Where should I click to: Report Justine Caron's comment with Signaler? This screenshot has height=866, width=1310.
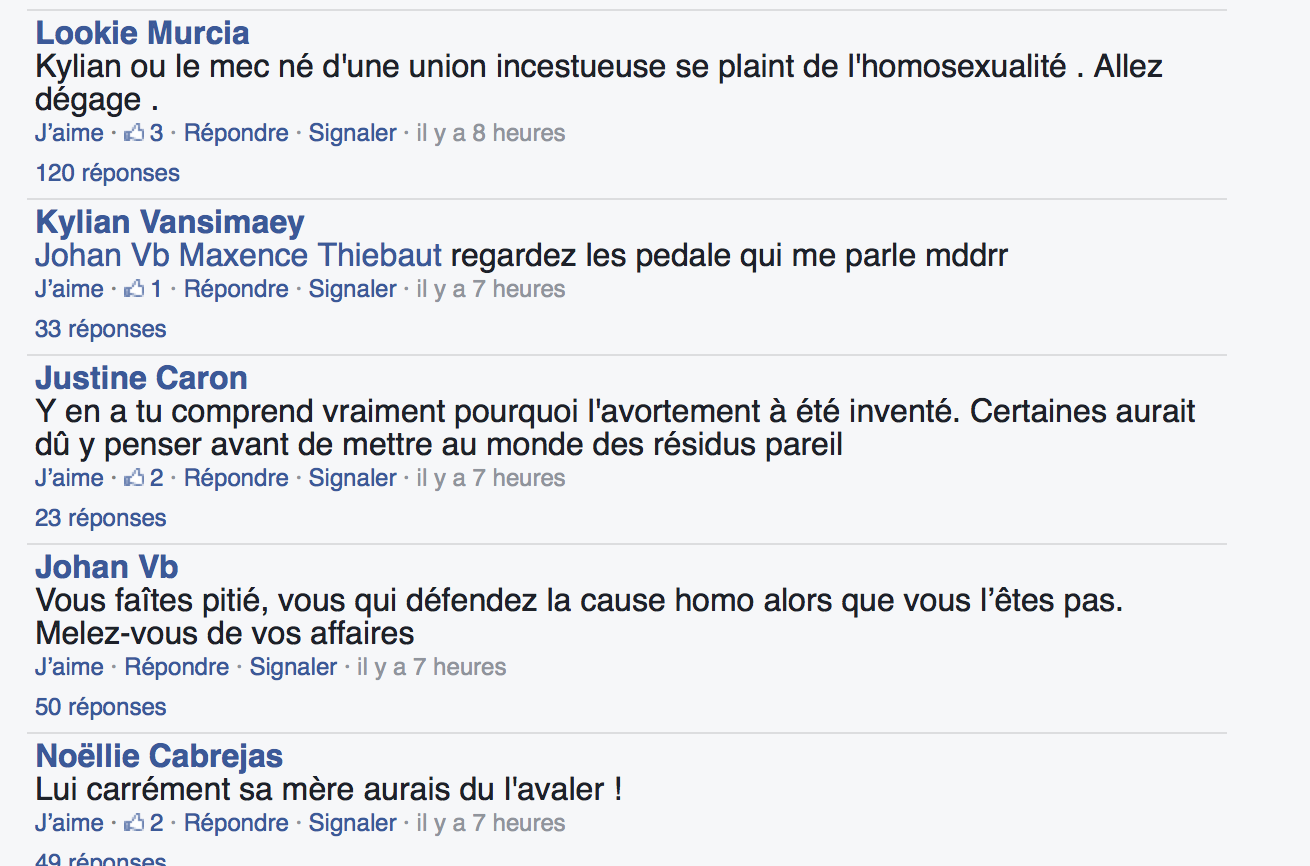coord(352,478)
